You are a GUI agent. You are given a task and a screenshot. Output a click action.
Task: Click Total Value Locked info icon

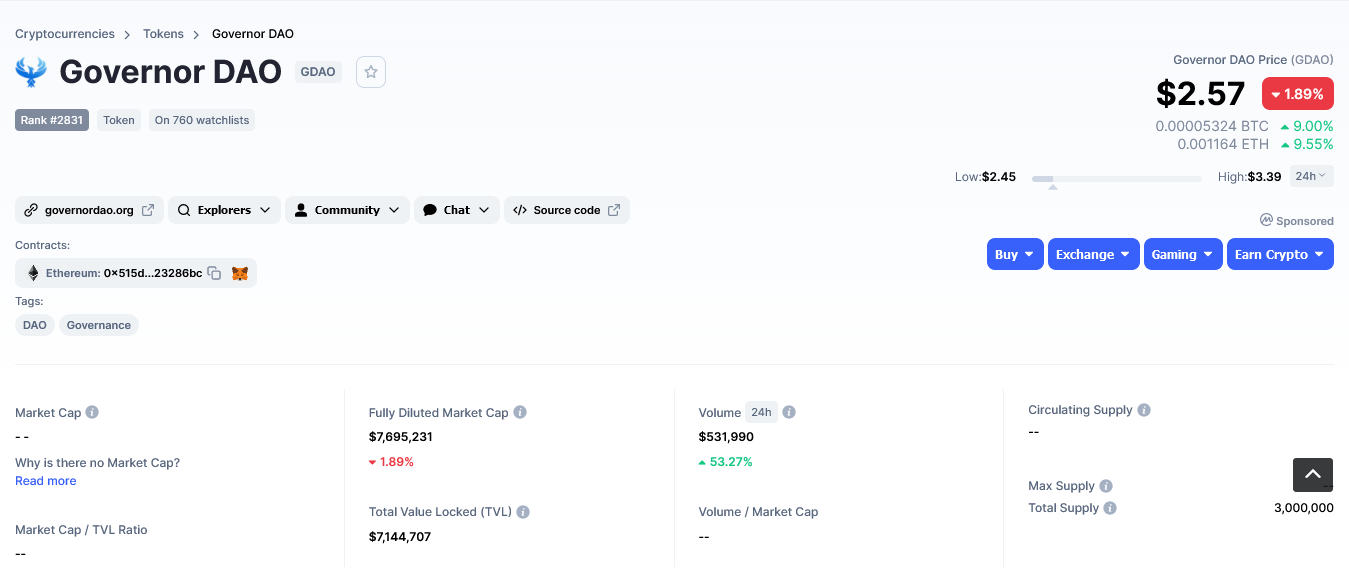point(523,512)
